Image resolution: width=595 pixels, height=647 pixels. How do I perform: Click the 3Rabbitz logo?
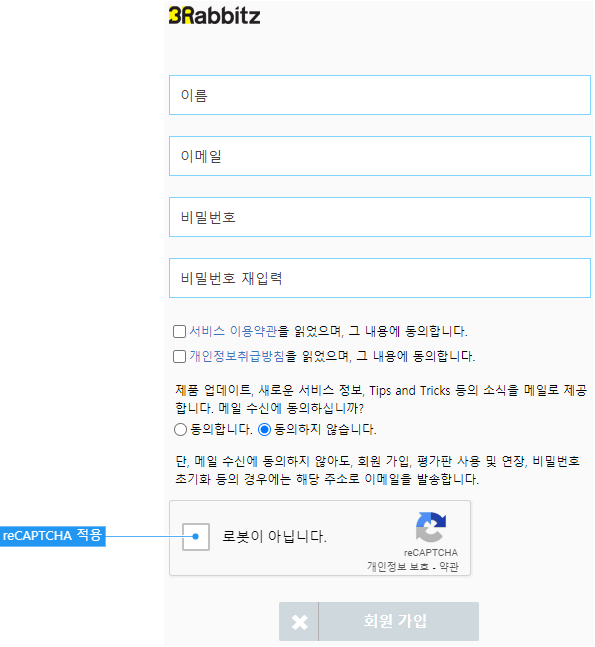pyautogui.click(x=215, y=16)
